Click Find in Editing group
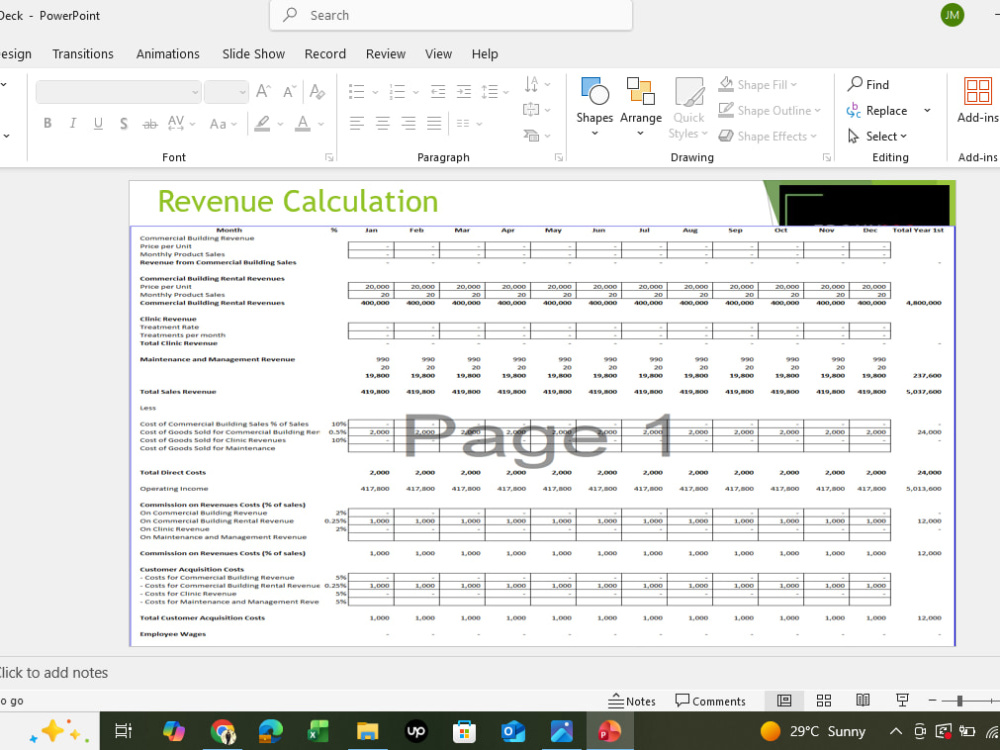This screenshot has width=1000, height=750. [869, 84]
